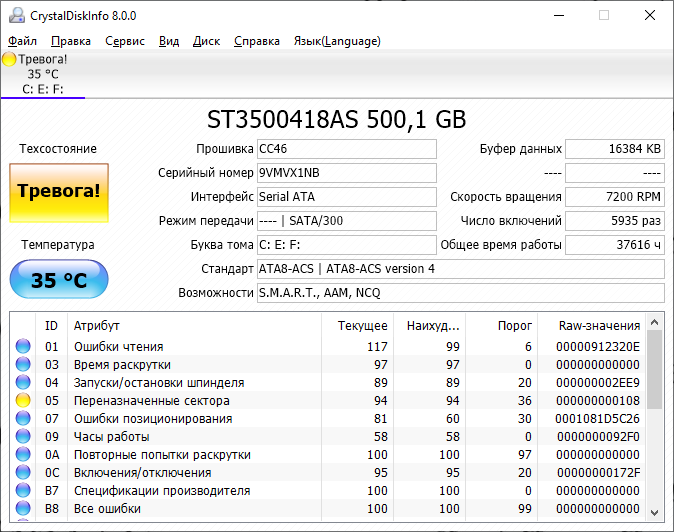
Task: Open the Диск menu
Action: tap(206, 41)
